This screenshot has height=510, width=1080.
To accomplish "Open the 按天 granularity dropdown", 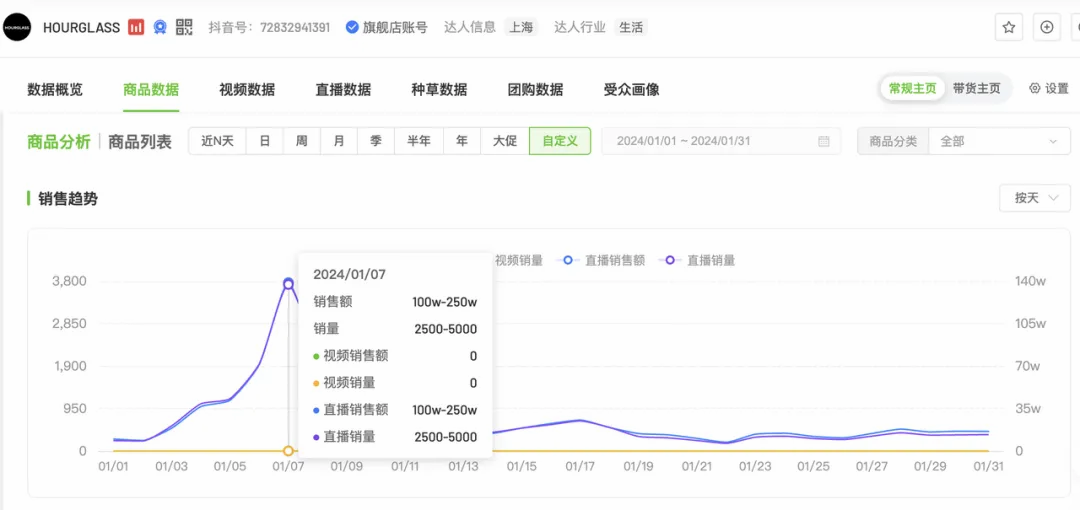I will click(x=1034, y=198).
